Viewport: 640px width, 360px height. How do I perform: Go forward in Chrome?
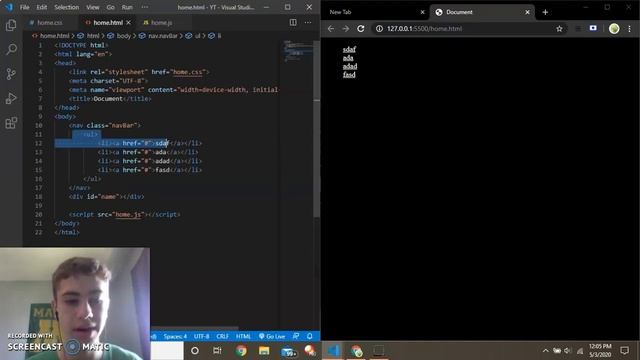(346, 29)
